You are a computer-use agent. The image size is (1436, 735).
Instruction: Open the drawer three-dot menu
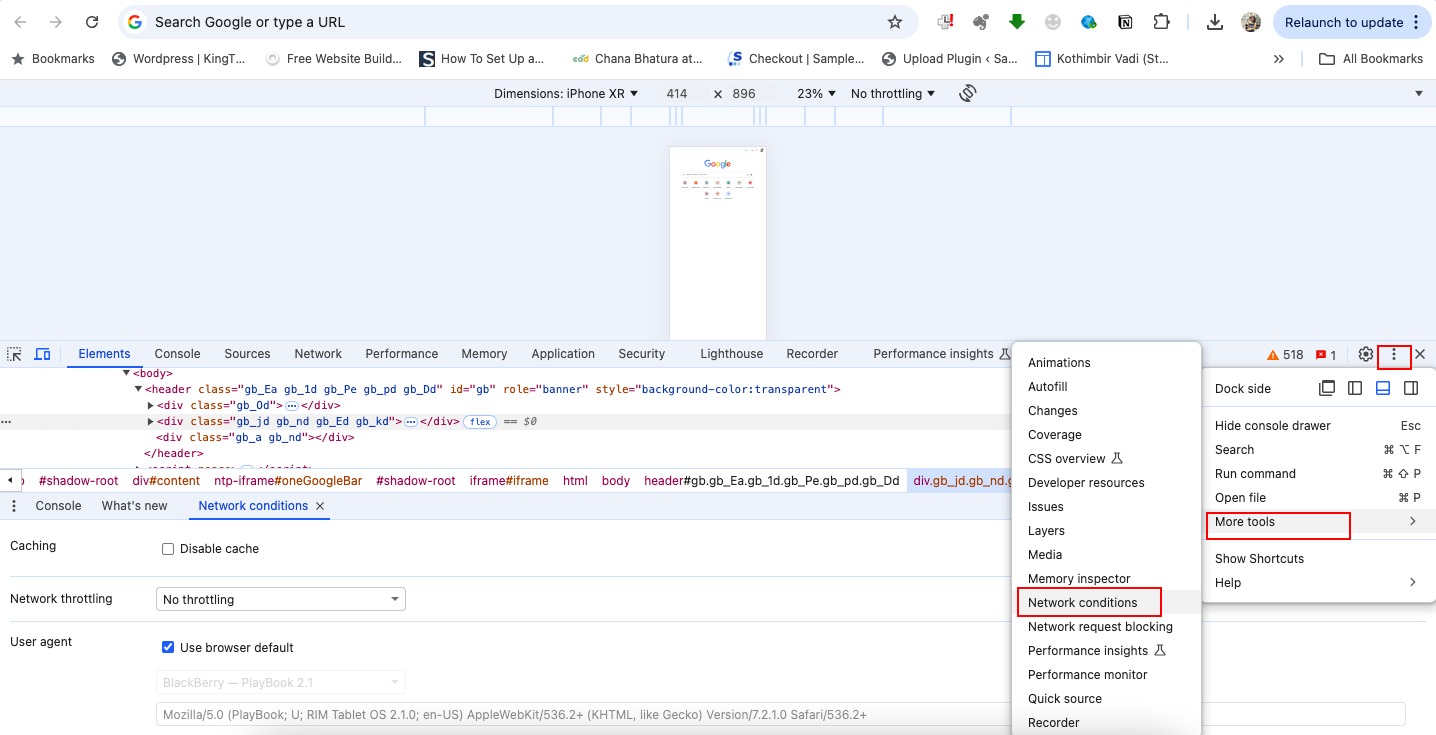click(14, 506)
